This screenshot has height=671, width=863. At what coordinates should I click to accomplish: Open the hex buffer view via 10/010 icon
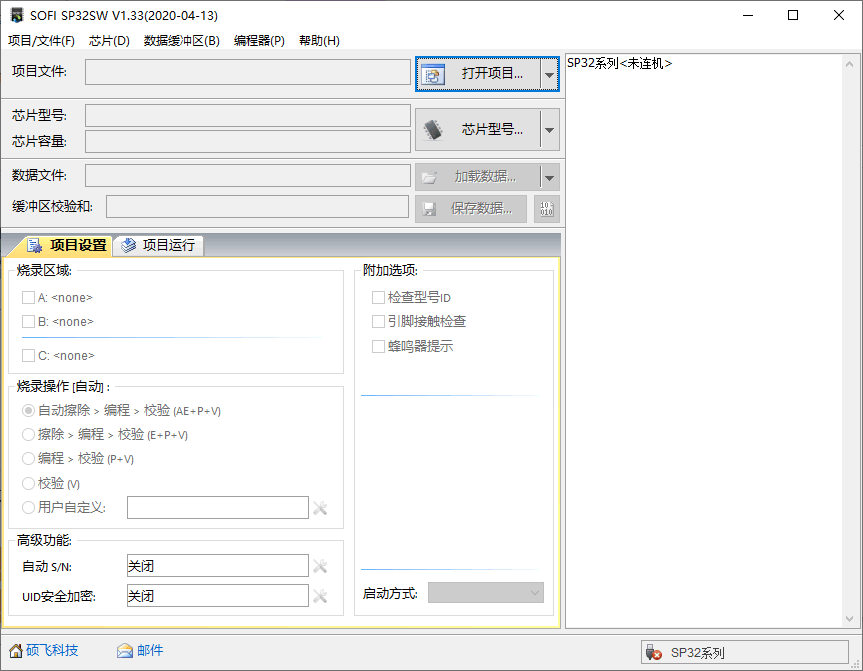546,209
